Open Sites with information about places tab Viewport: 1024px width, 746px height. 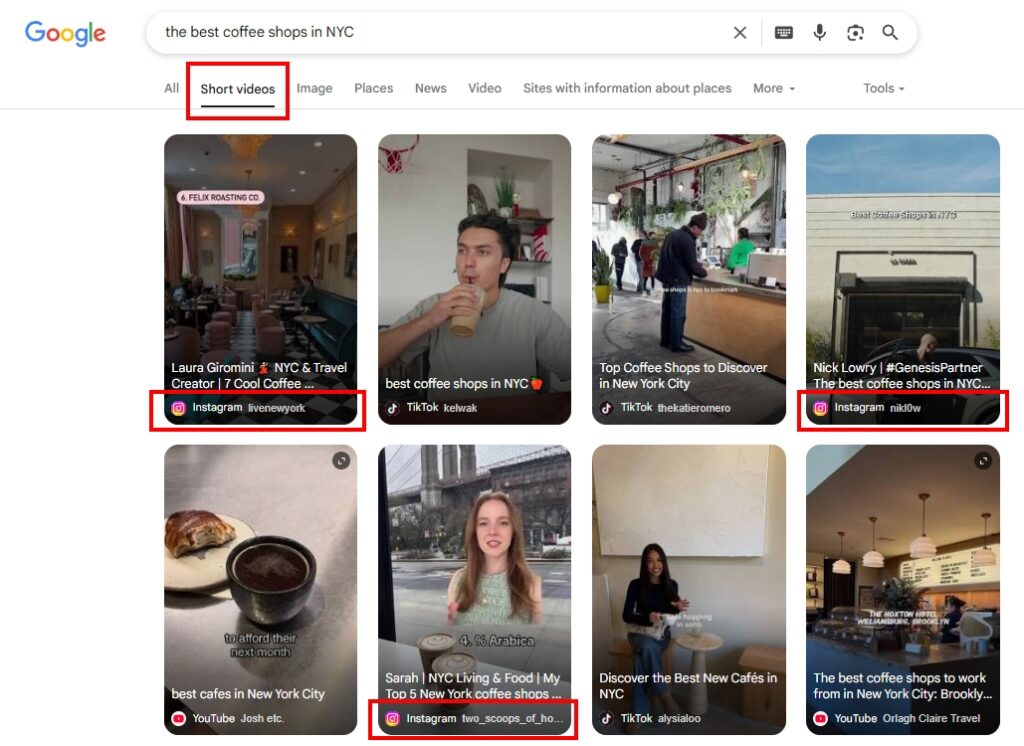tap(627, 88)
